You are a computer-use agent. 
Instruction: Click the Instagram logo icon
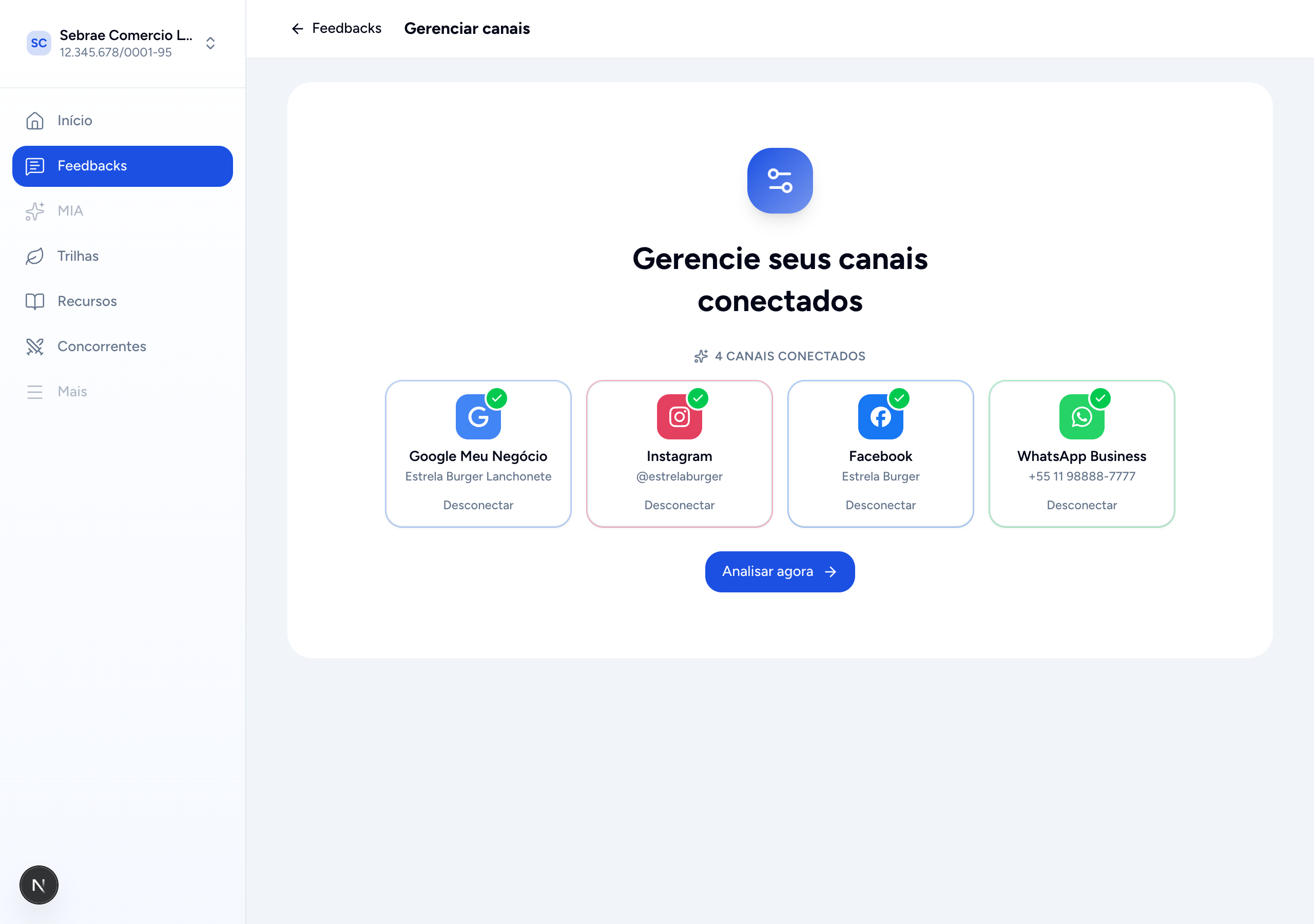pos(679,417)
